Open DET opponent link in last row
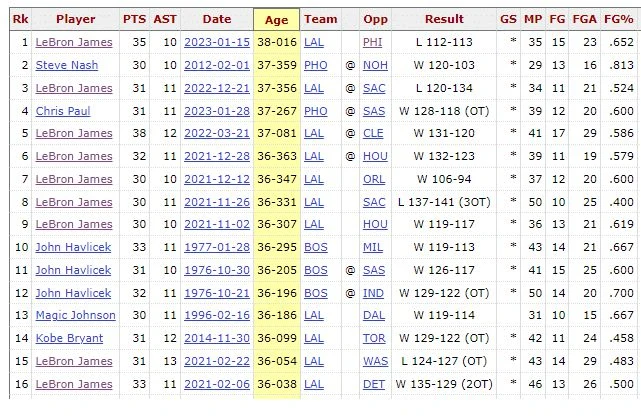641x420 pixels. click(374, 384)
